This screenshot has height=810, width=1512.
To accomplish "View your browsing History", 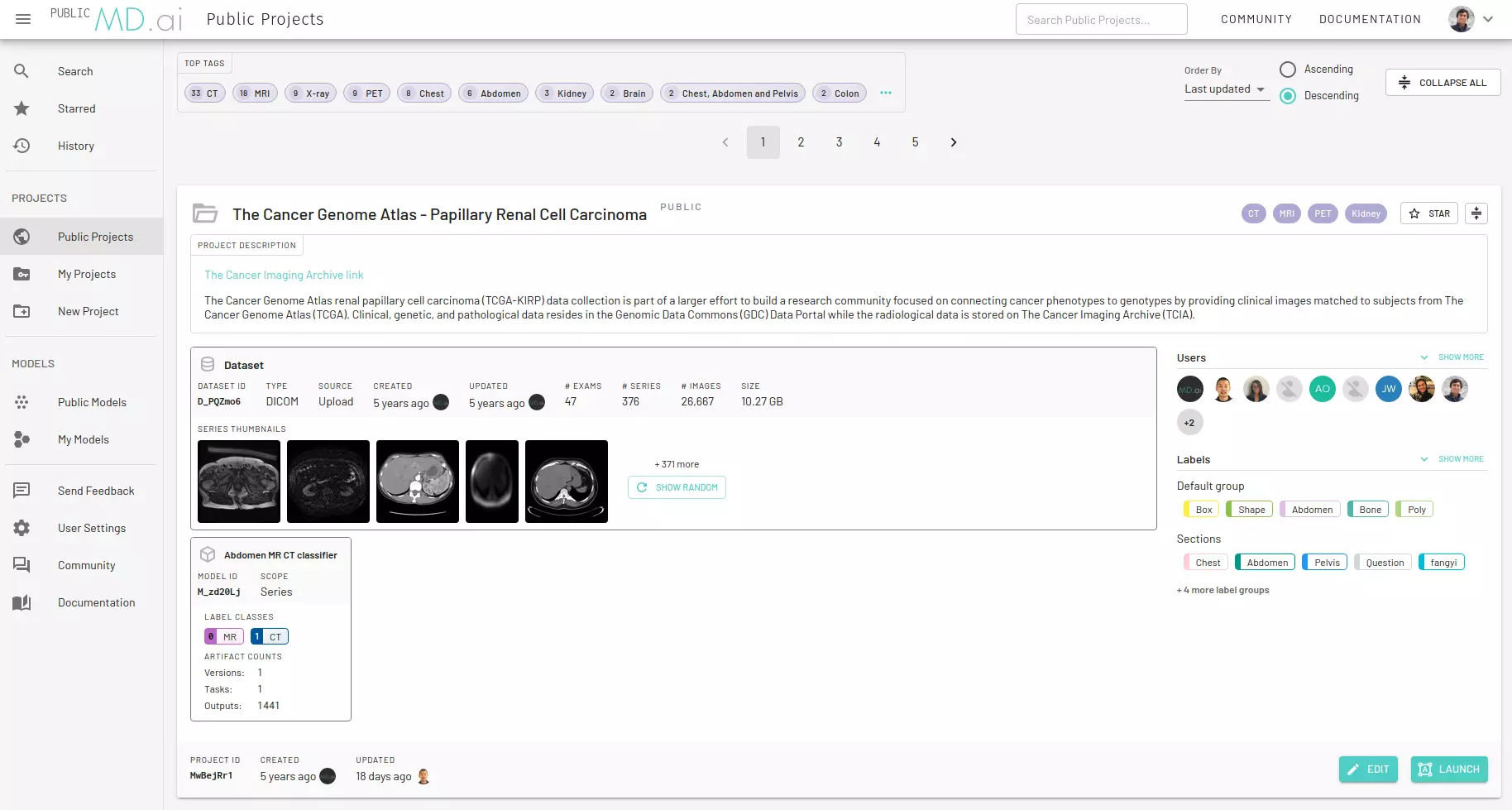I will click(76, 146).
